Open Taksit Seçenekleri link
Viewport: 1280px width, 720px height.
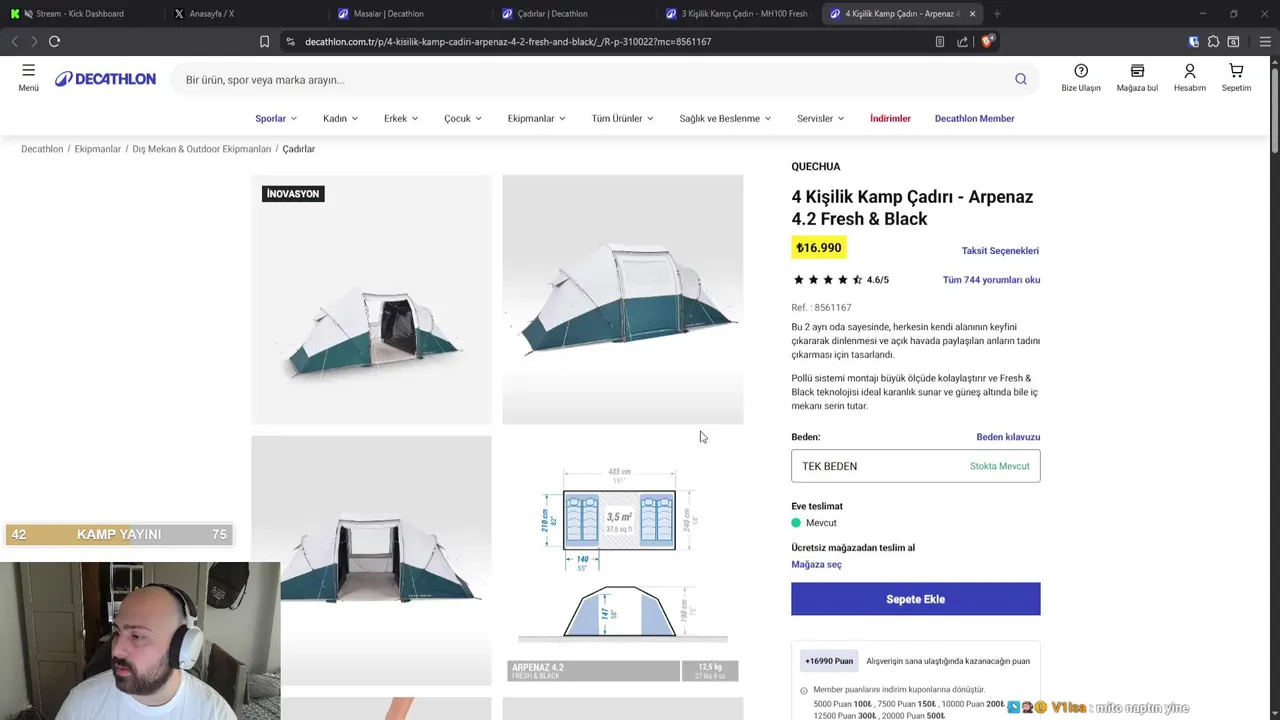[x=1000, y=251]
